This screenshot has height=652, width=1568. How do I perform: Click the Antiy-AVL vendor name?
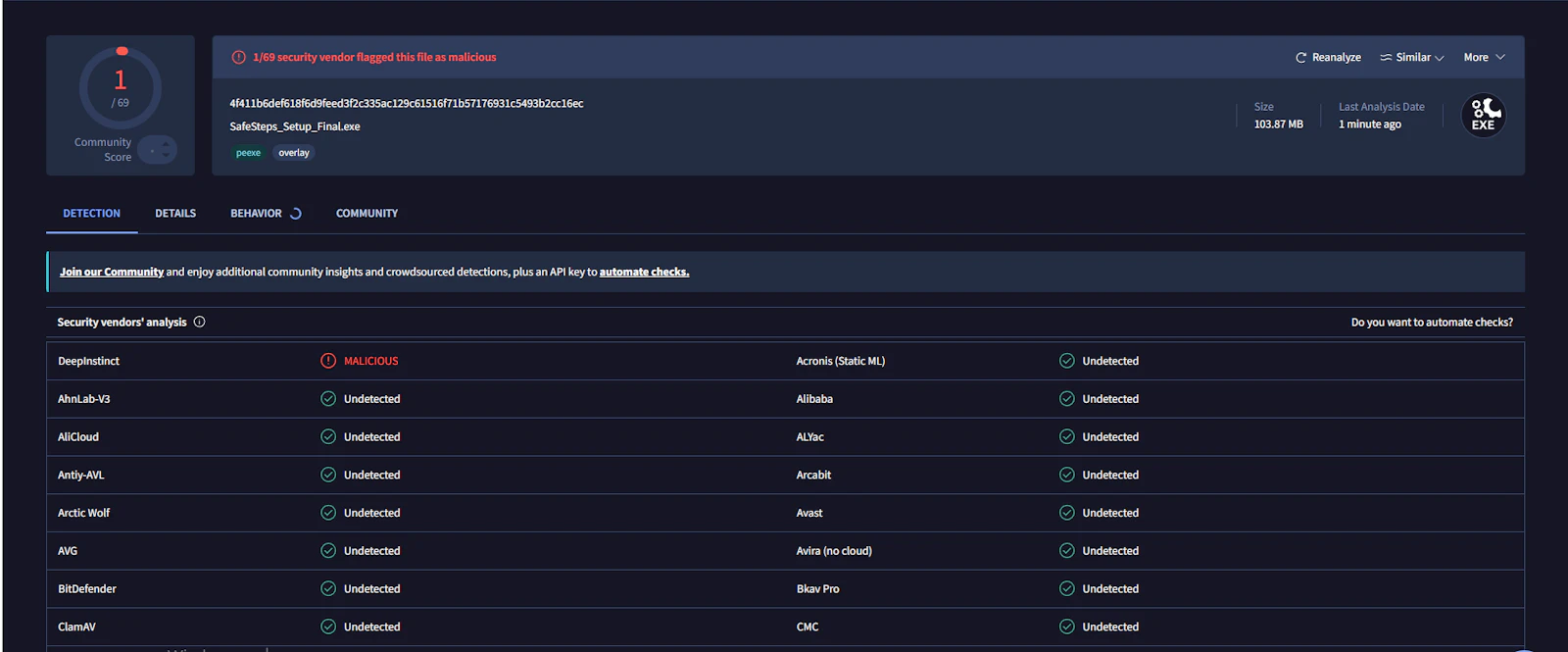[x=81, y=476]
